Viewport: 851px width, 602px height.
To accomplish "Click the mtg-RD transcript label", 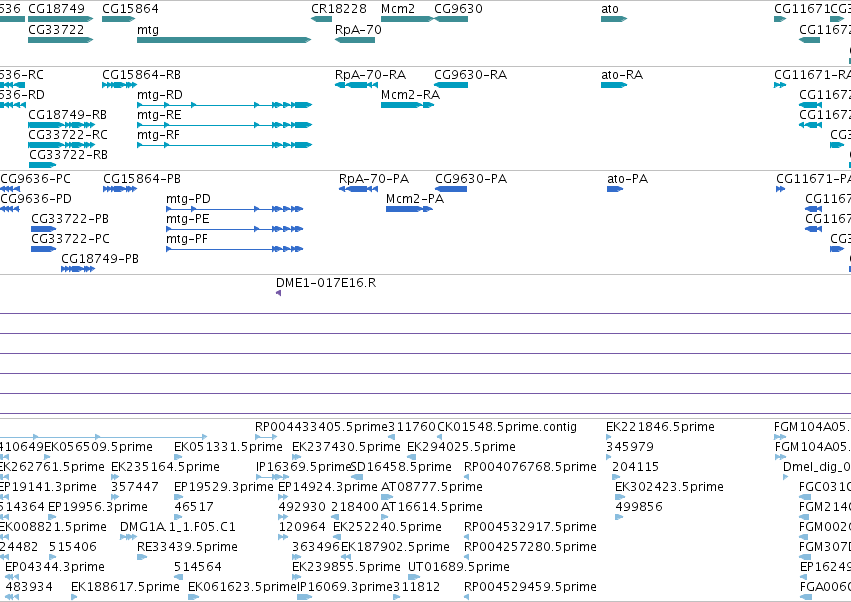I will coord(160,95).
